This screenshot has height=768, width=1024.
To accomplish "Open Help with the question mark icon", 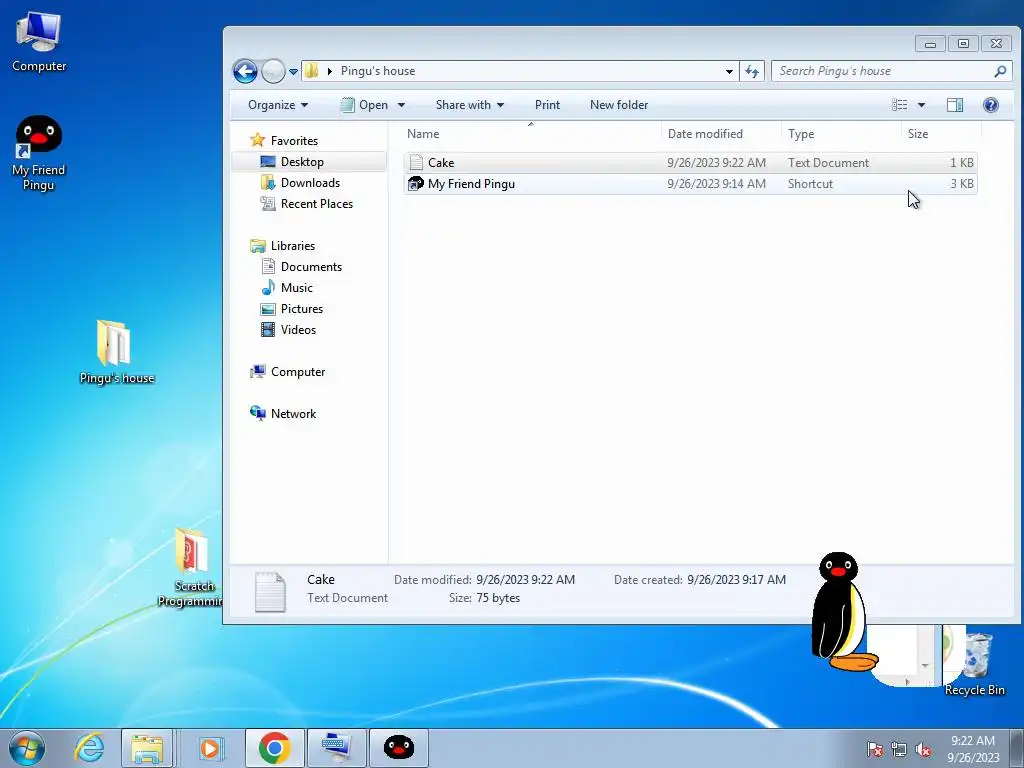I will pyautogui.click(x=991, y=105).
